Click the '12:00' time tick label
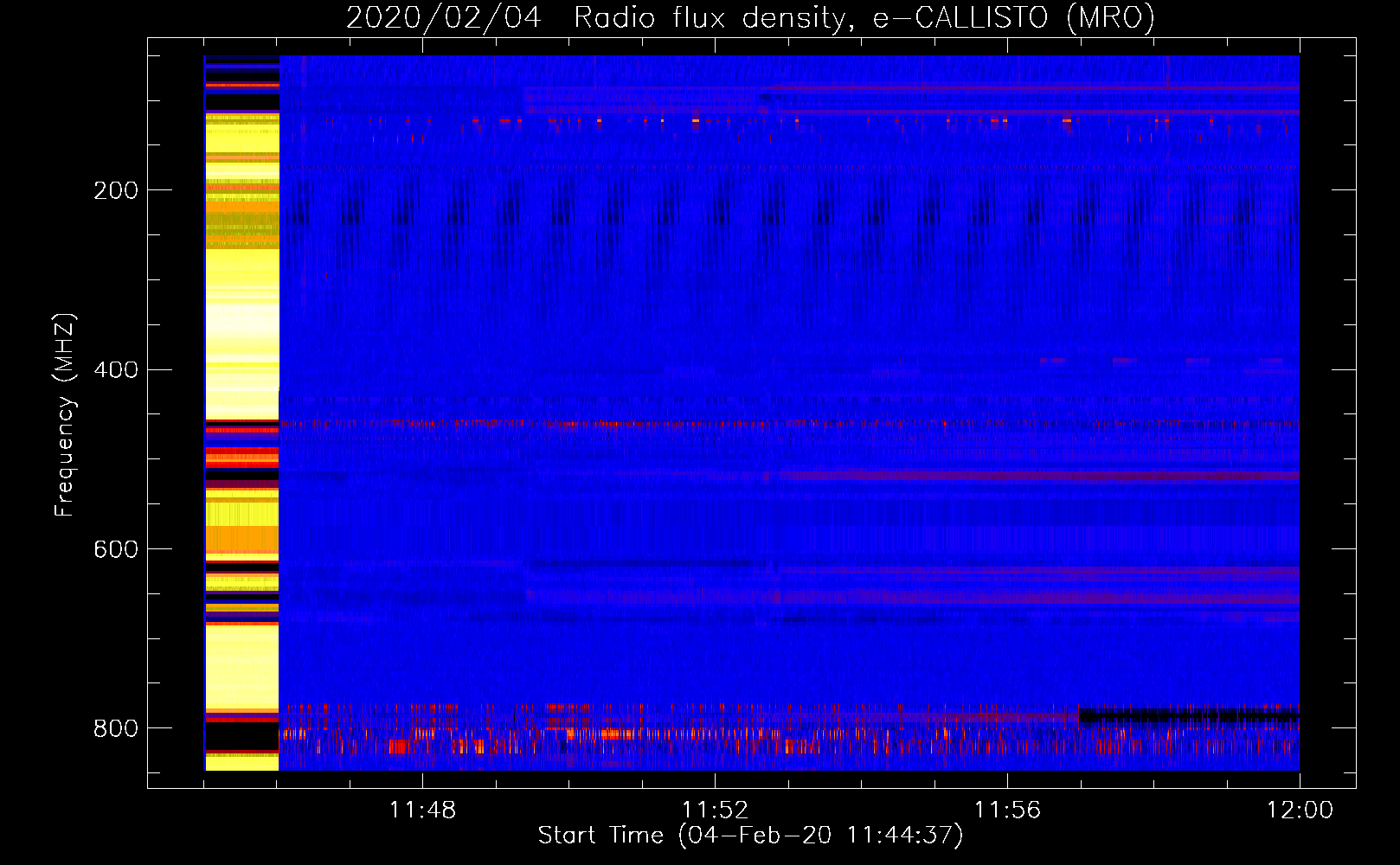The width and height of the screenshot is (1400, 865). coord(1300,811)
